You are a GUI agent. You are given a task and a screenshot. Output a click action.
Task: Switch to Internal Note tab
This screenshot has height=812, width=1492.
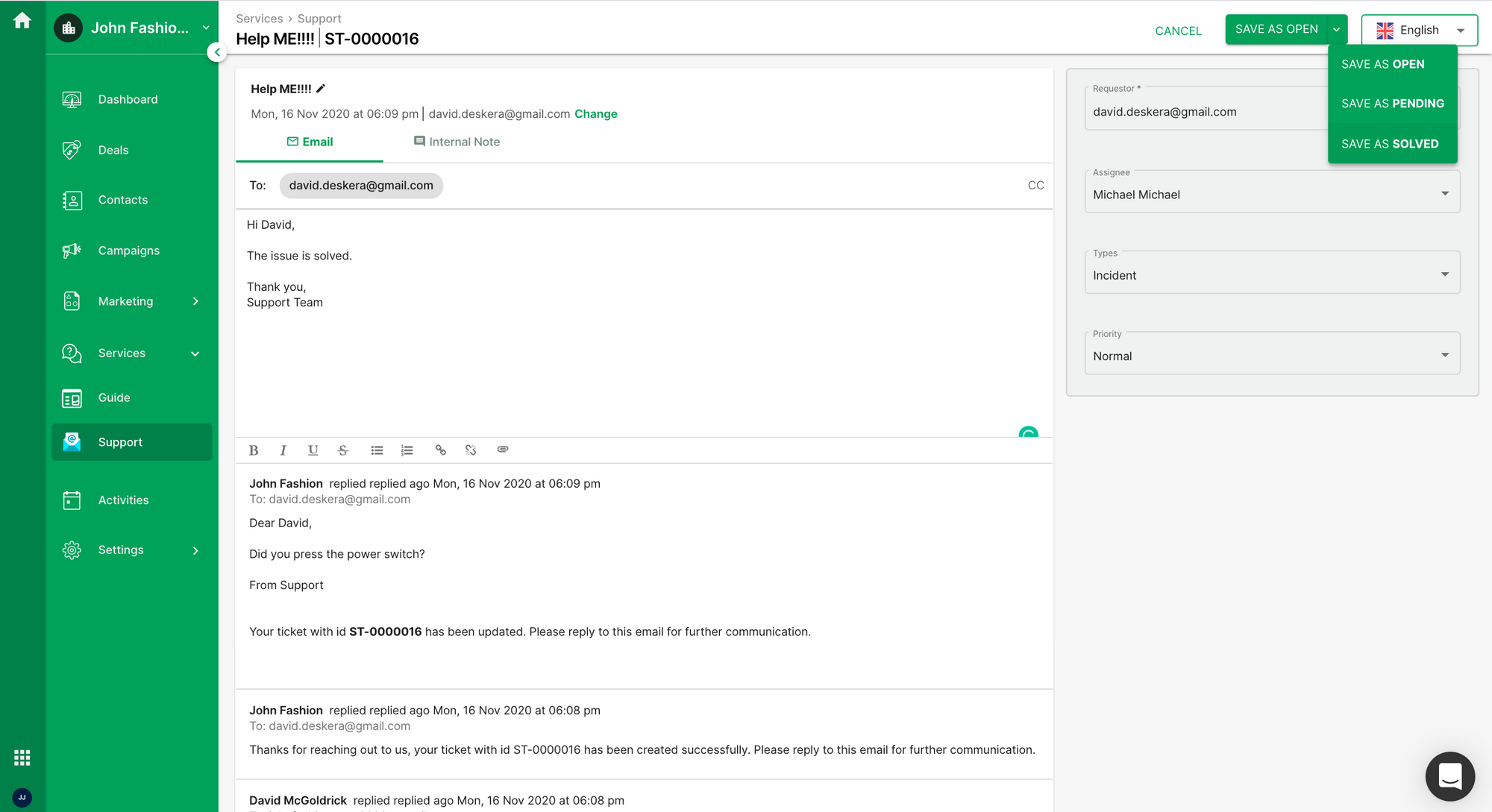pos(456,141)
